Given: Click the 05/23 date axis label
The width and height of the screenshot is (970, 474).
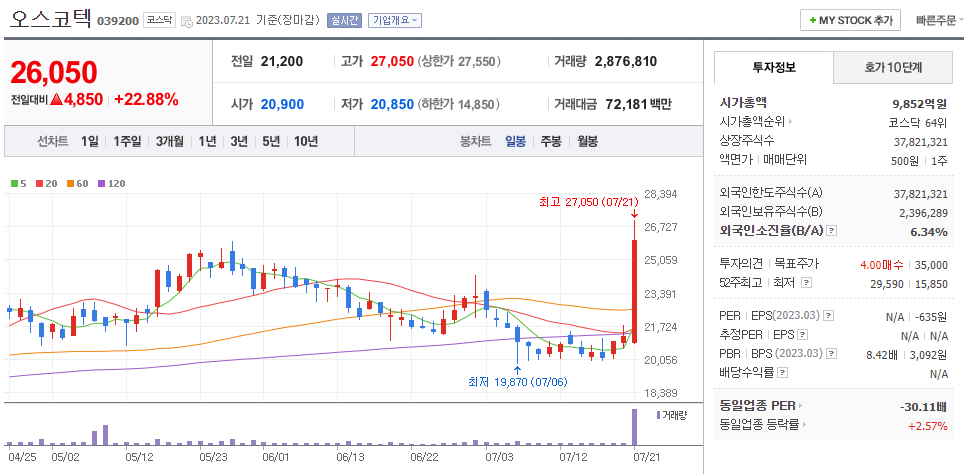Looking at the screenshot, I should (213, 457).
